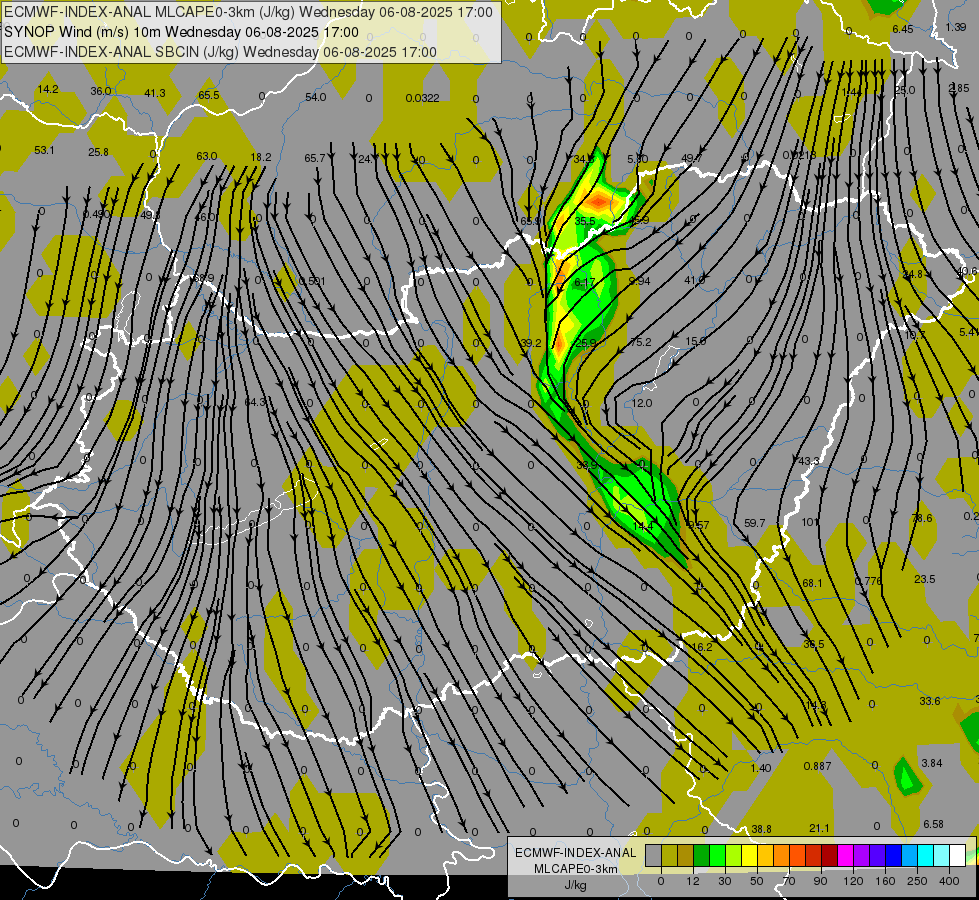Click the map value '0.0322'
This screenshot has width=979, height=900.
tap(422, 98)
